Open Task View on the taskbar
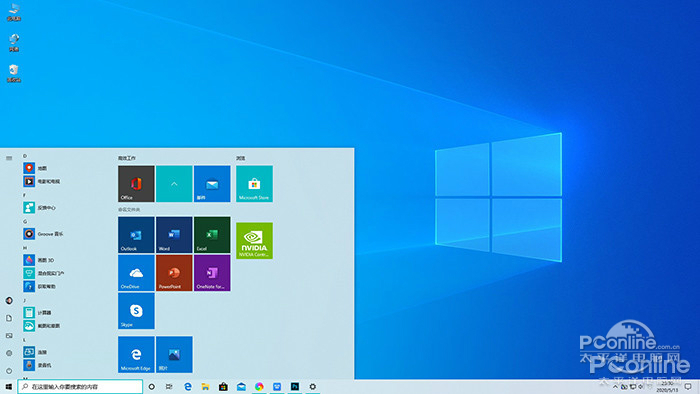 [x=169, y=387]
